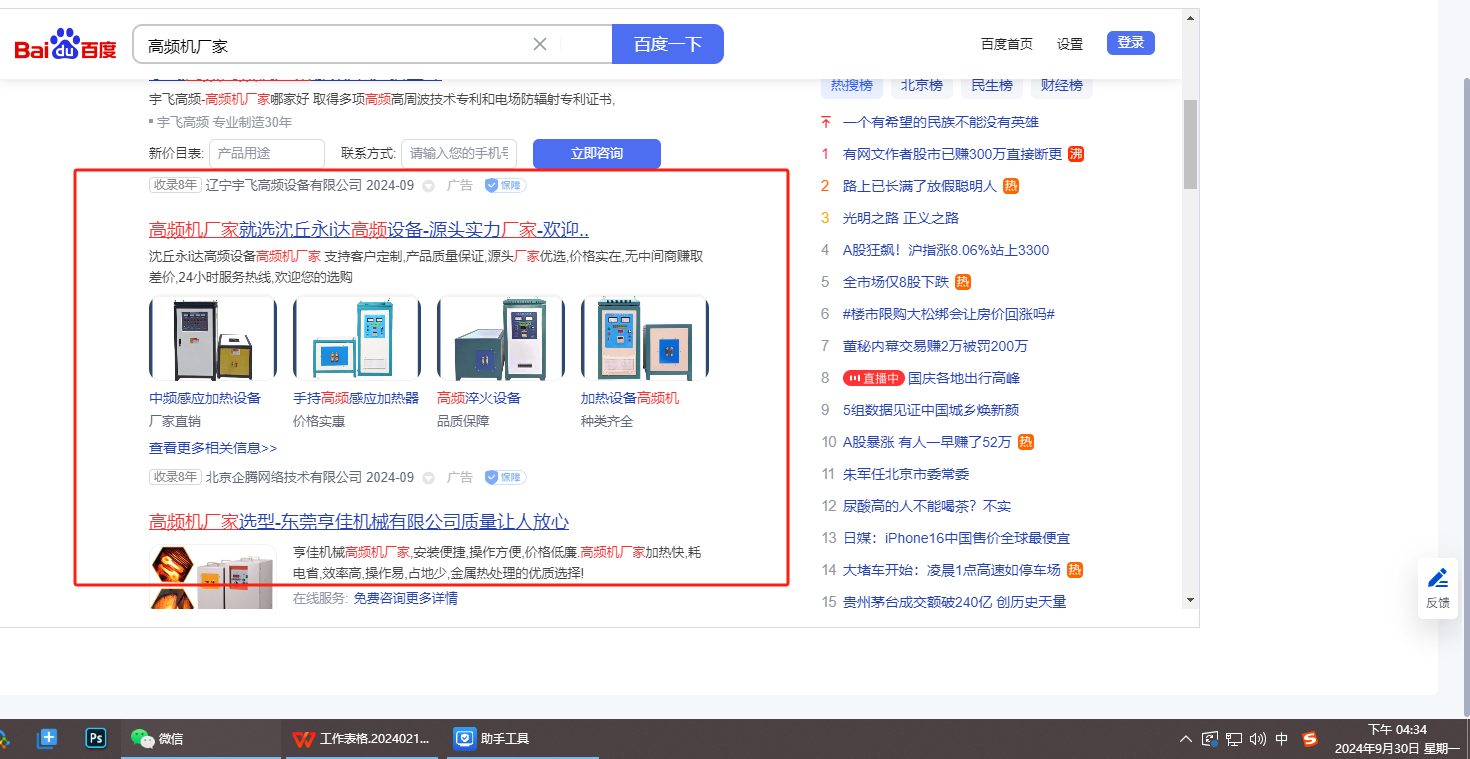
Task: Click the 沸 badge beside 有网文作者股市已赚300万直接断更
Action: [x=1076, y=154]
